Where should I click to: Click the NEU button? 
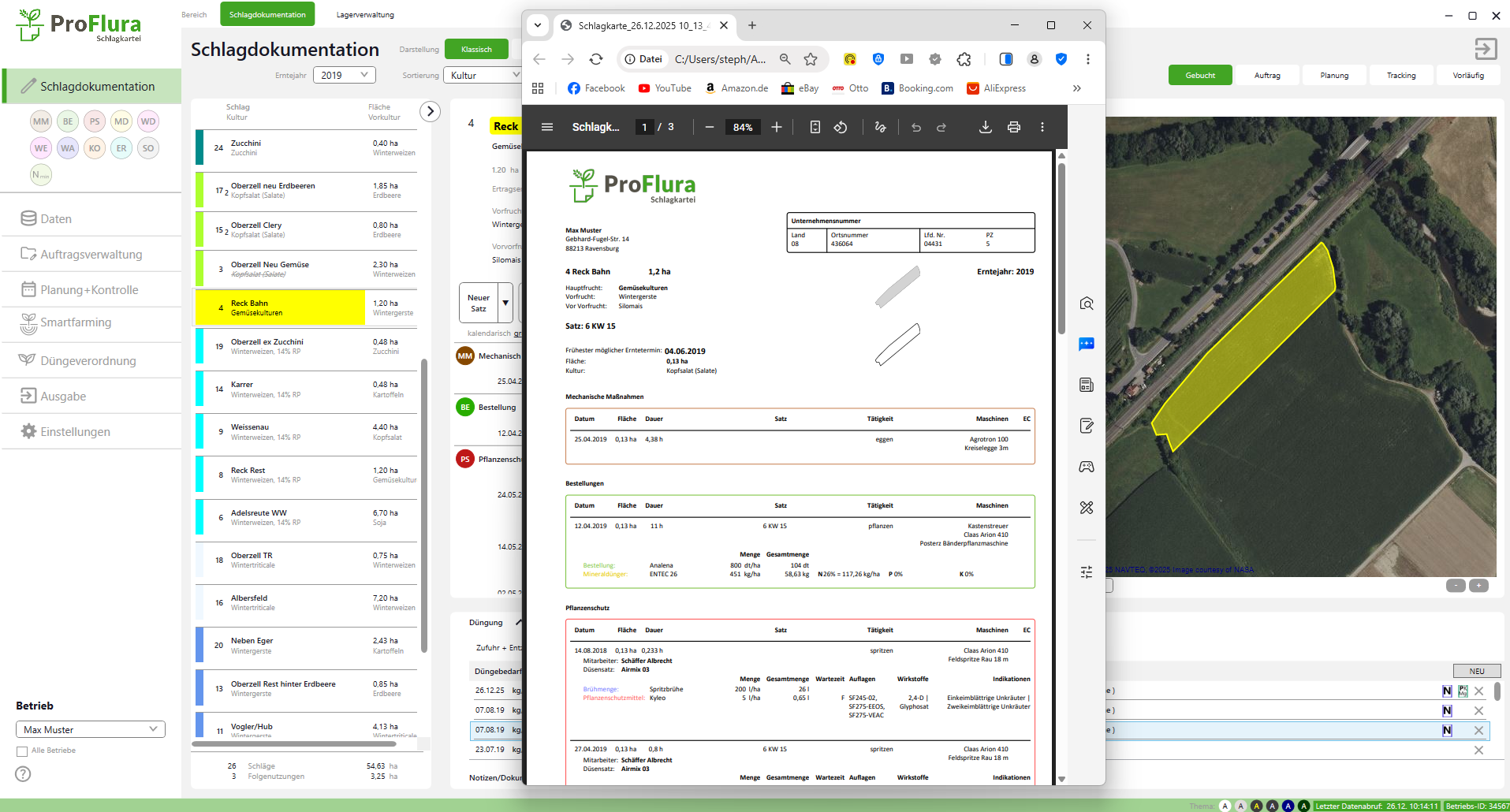(x=1476, y=671)
